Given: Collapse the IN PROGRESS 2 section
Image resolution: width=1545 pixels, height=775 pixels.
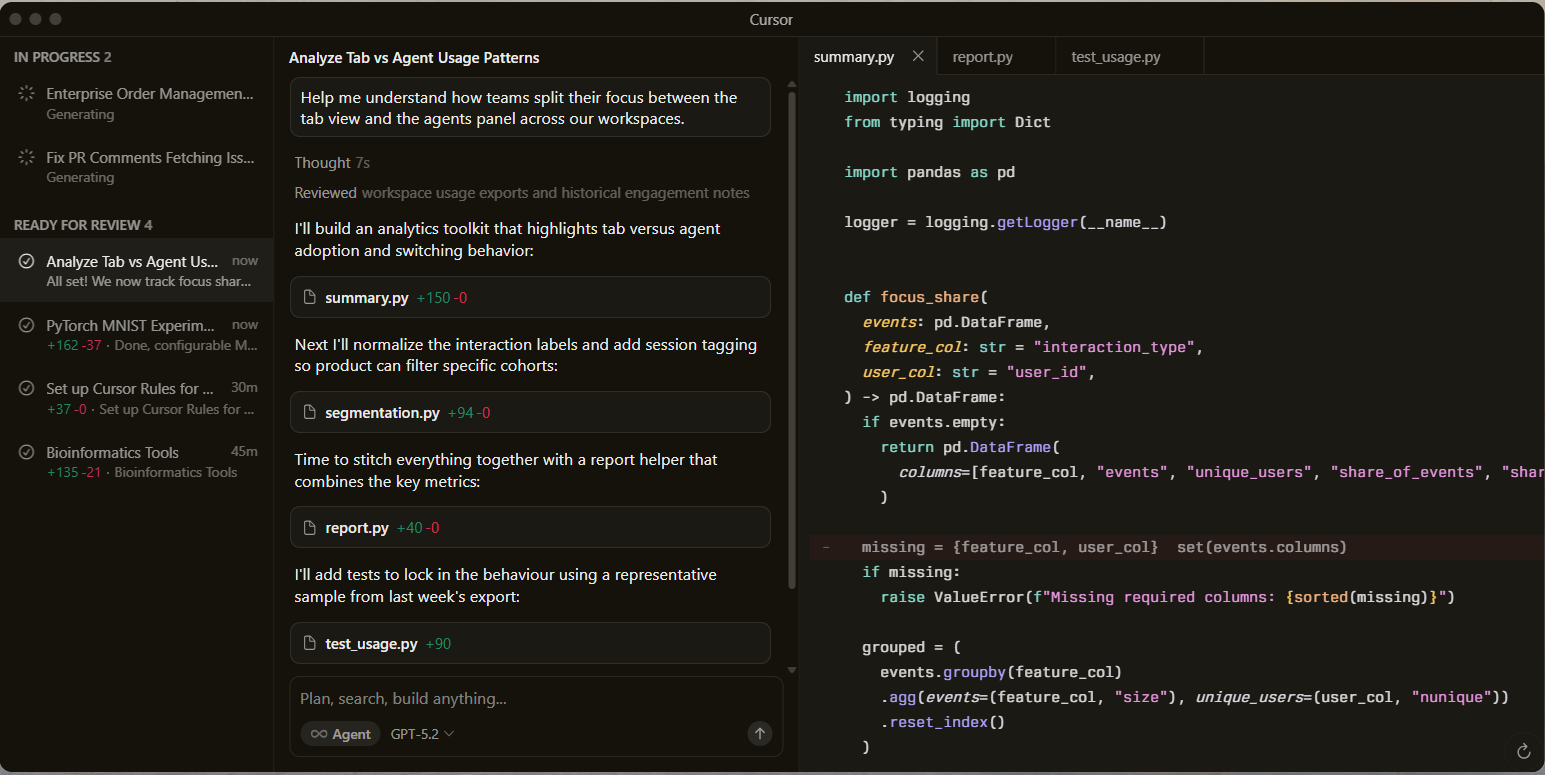Looking at the screenshot, I should 63,57.
